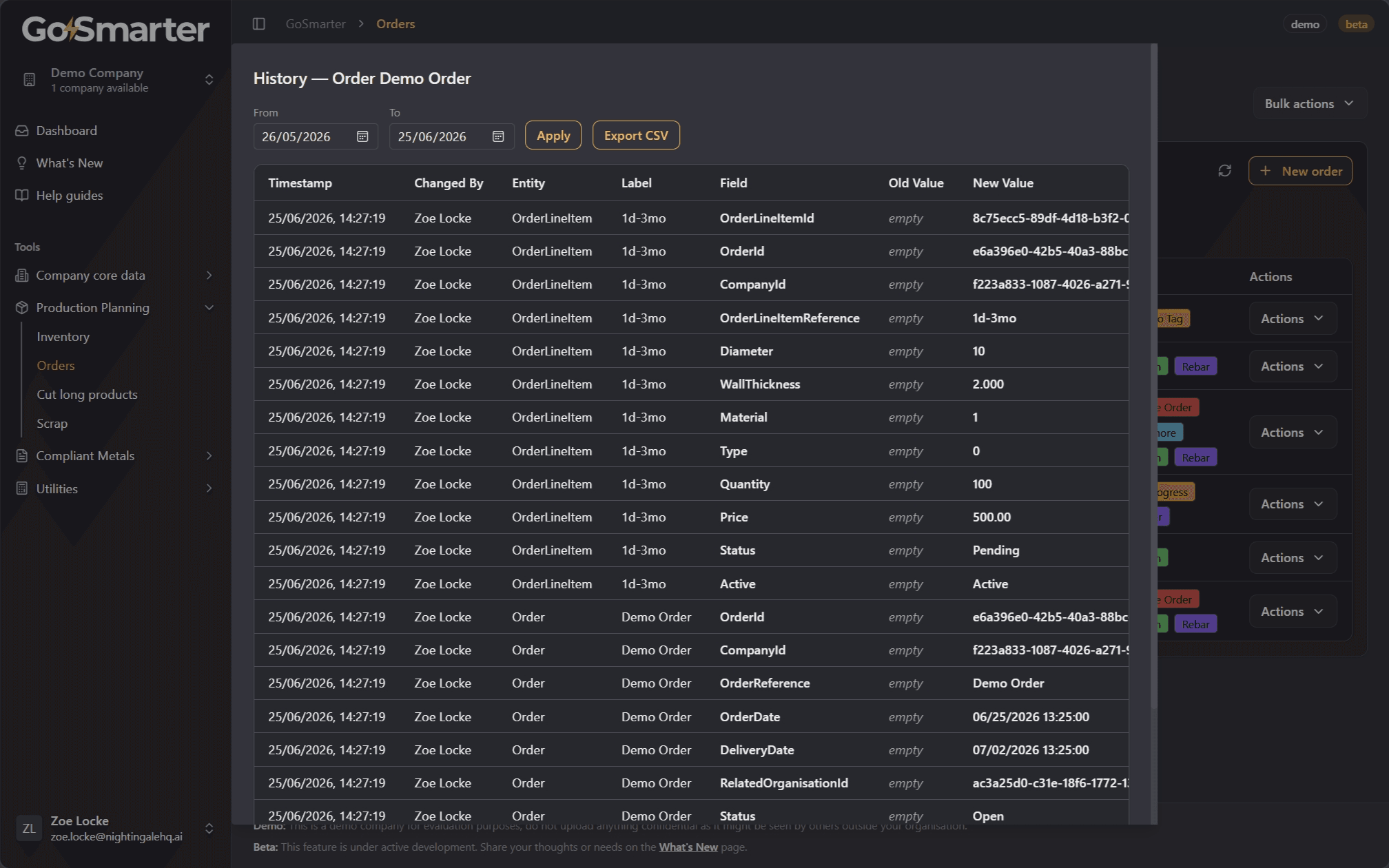Open the From date calendar picker
This screenshot has height=868, width=1389.
pos(362,136)
